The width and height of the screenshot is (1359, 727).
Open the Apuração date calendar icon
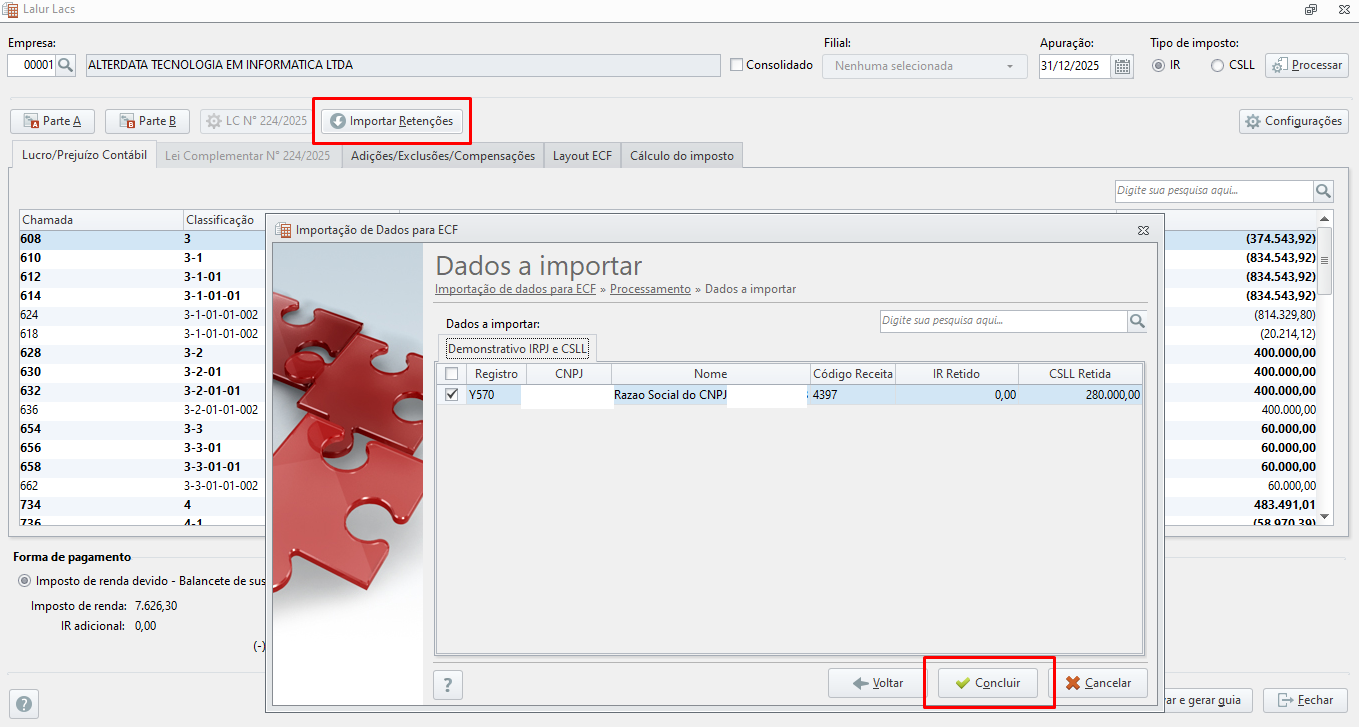pos(1122,66)
